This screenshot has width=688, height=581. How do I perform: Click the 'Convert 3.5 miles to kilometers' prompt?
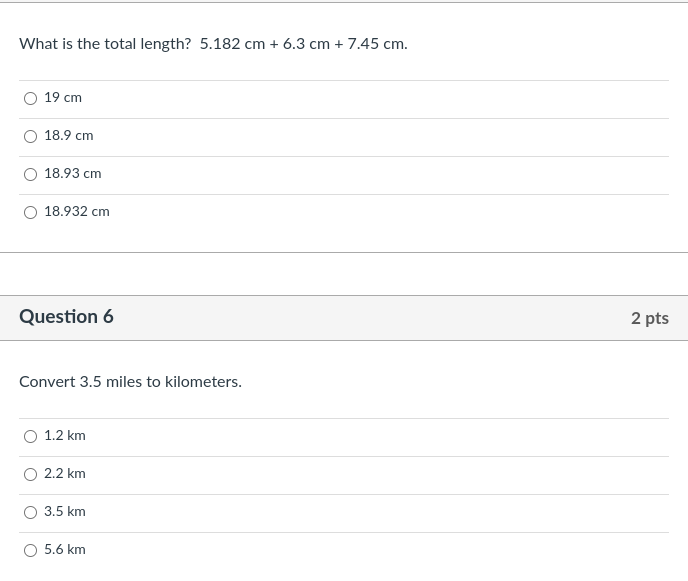point(130,382)
